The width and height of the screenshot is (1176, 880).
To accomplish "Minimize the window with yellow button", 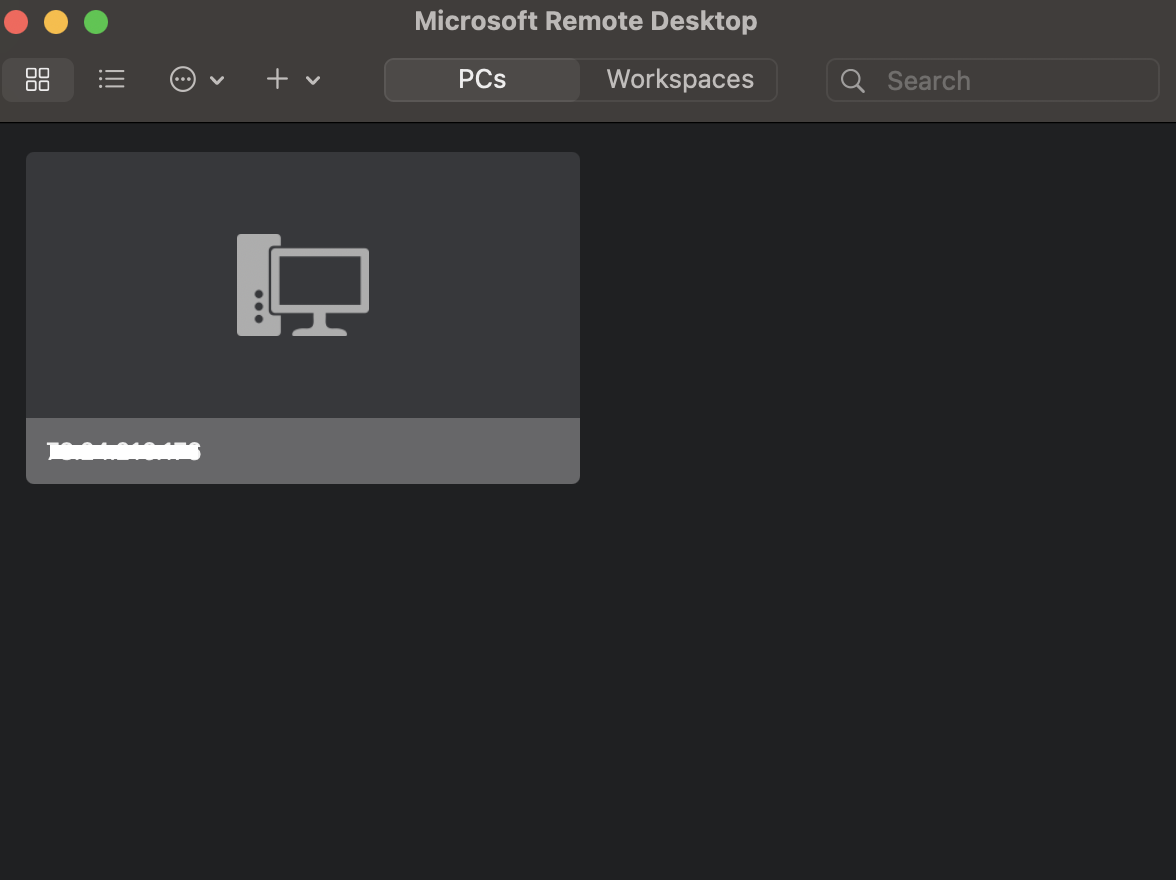I will coord(56,22).
